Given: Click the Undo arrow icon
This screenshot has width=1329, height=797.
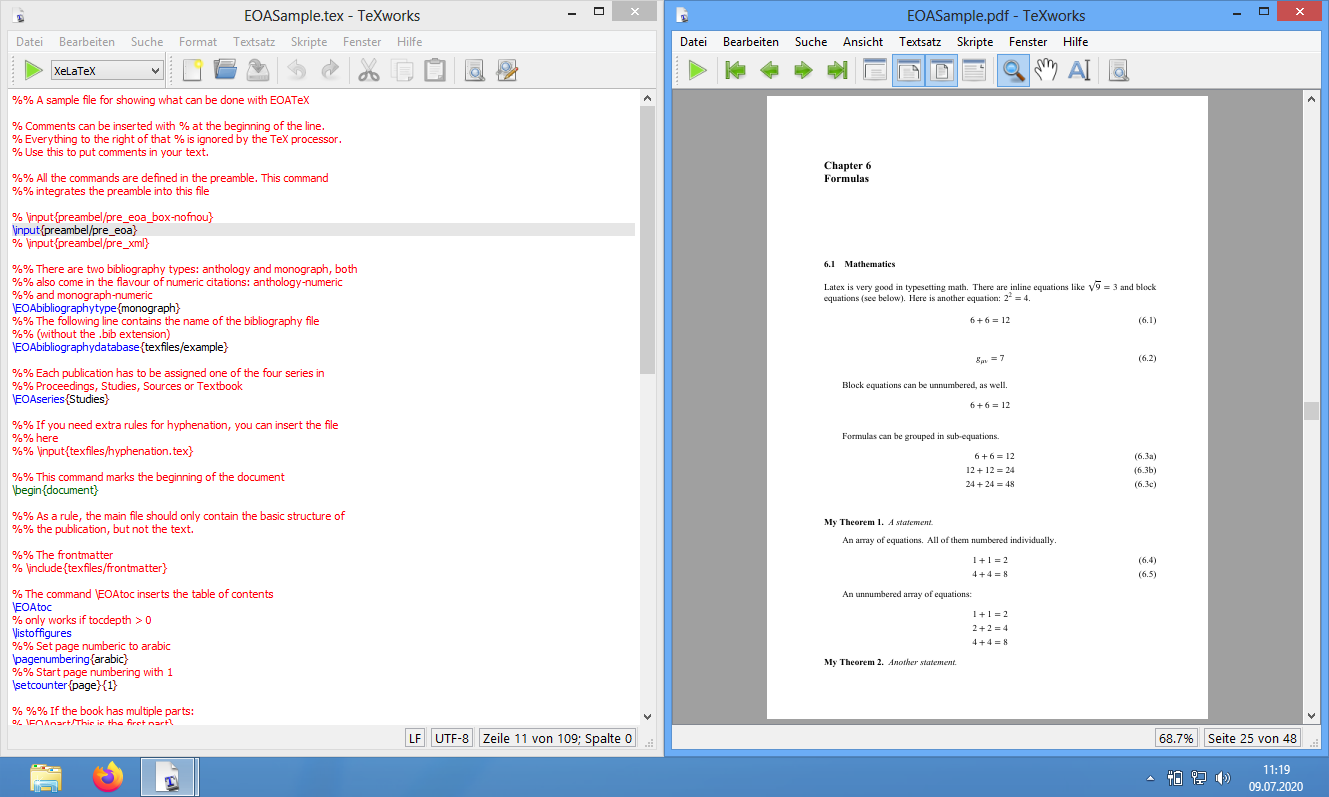Looking at the screenshot, I should coord(297,70).
